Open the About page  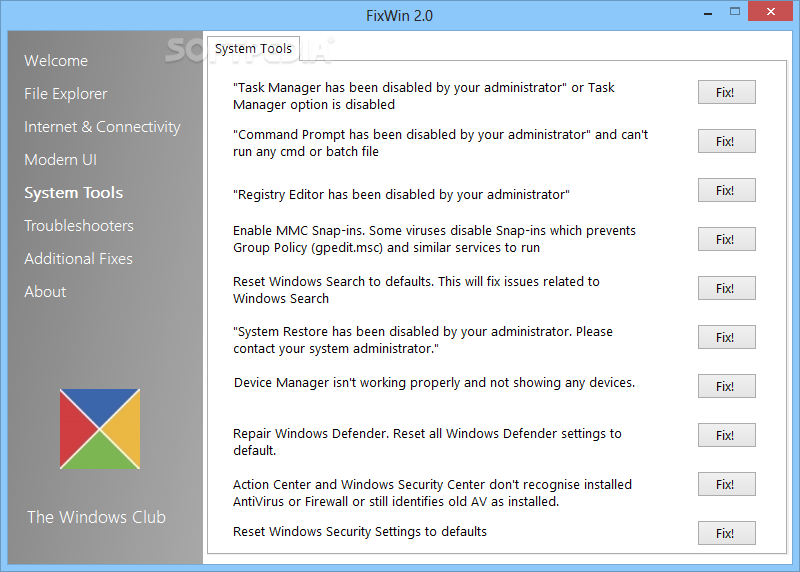tap(45, 292)
